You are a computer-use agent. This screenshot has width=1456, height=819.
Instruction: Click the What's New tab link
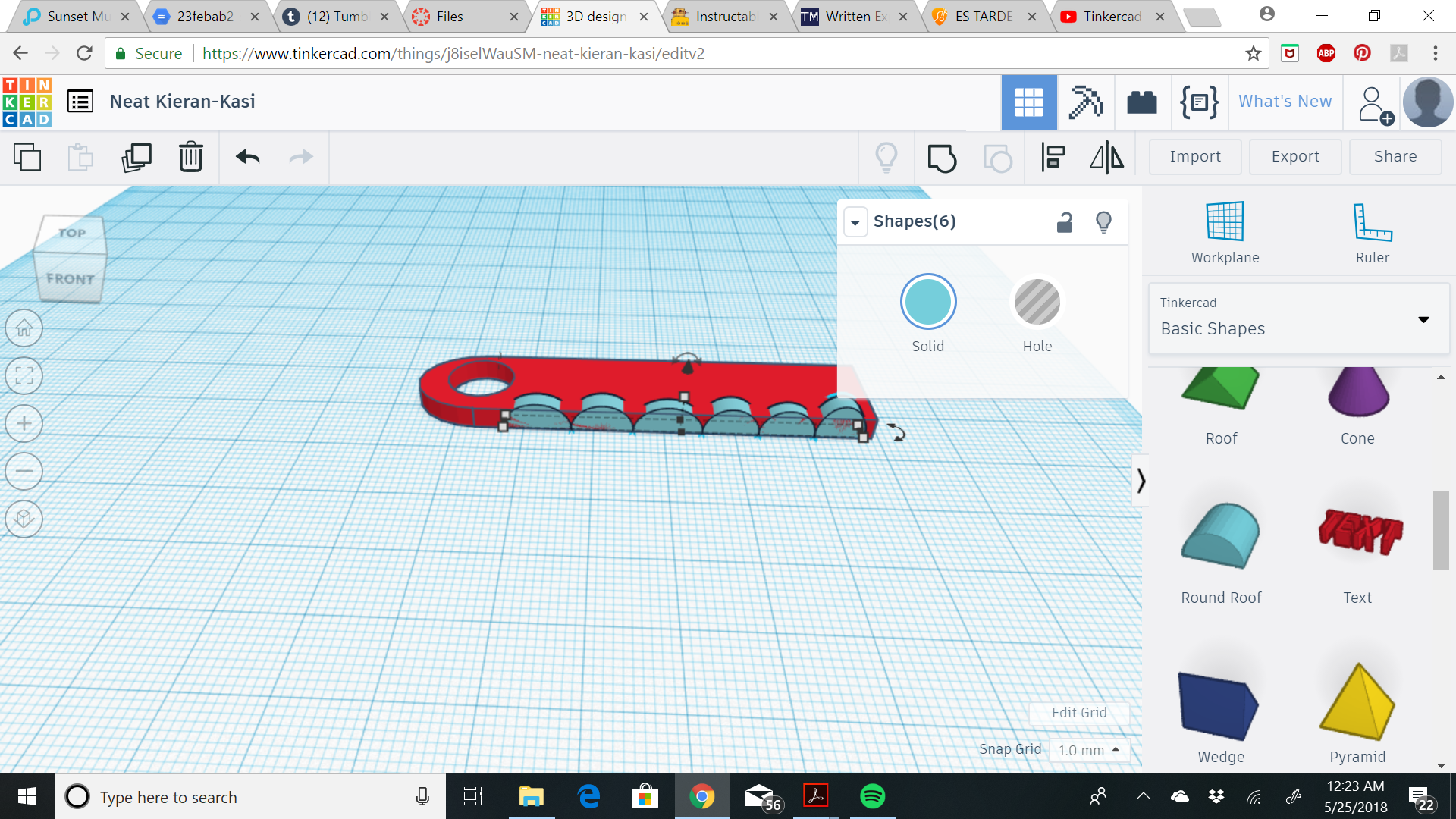[1285, 101]
